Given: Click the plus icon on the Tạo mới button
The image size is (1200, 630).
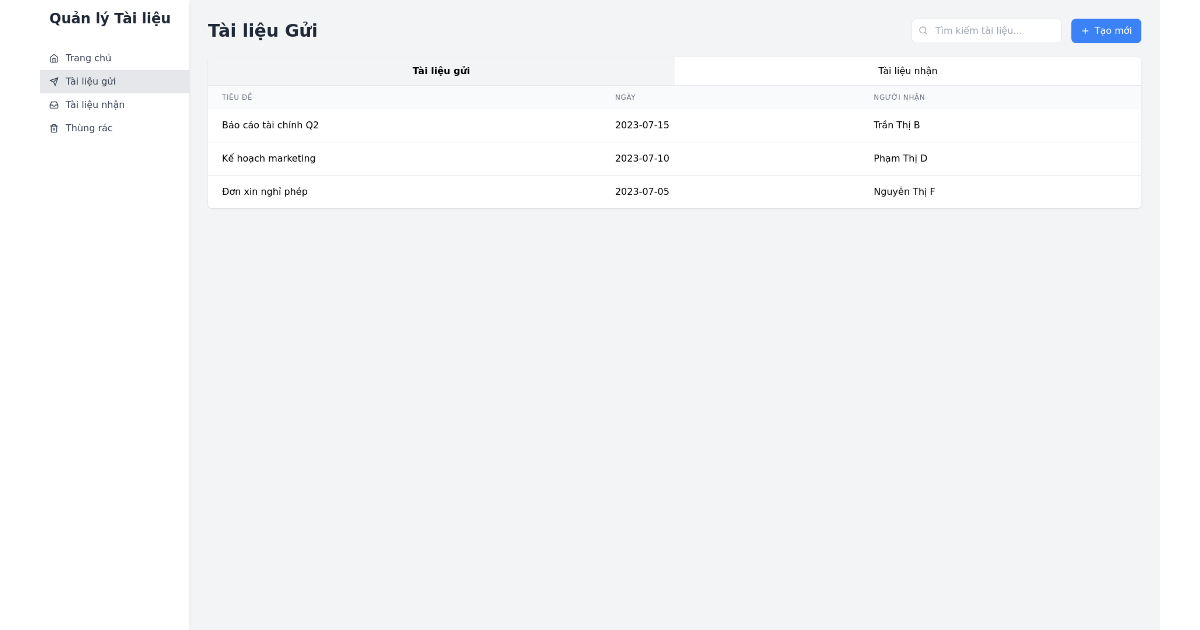Looking at the screenshot, I should 1087,30.
